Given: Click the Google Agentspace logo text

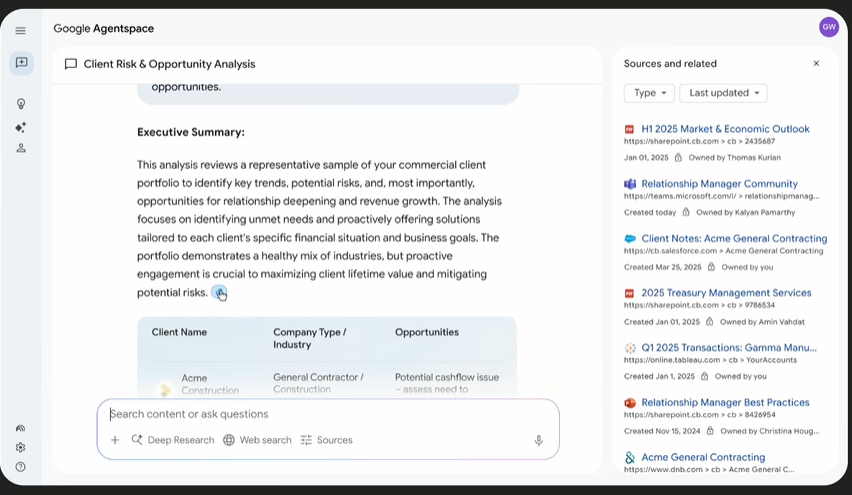Looking at the screenshot, I should (x=103, y=29).
